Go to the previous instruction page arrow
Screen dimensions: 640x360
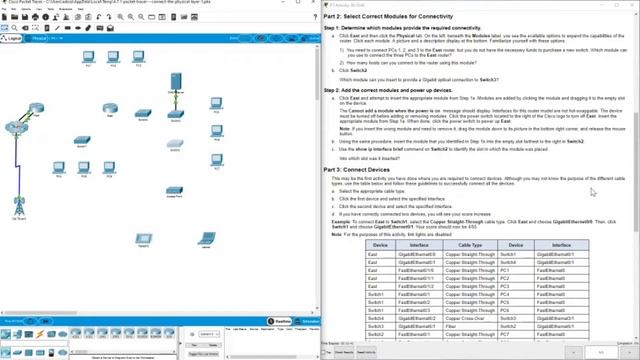[x=573, y=352]
